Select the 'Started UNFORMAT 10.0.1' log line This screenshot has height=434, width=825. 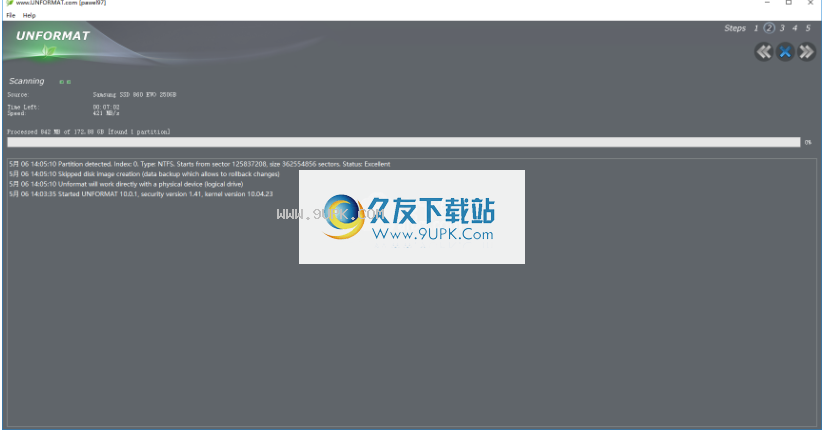coord(141,194)
